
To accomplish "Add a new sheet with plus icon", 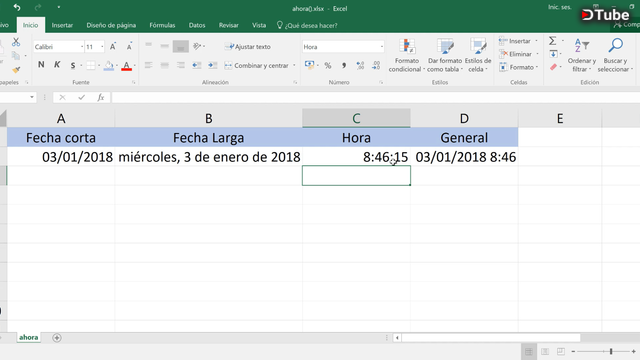I will coord(57,338).
